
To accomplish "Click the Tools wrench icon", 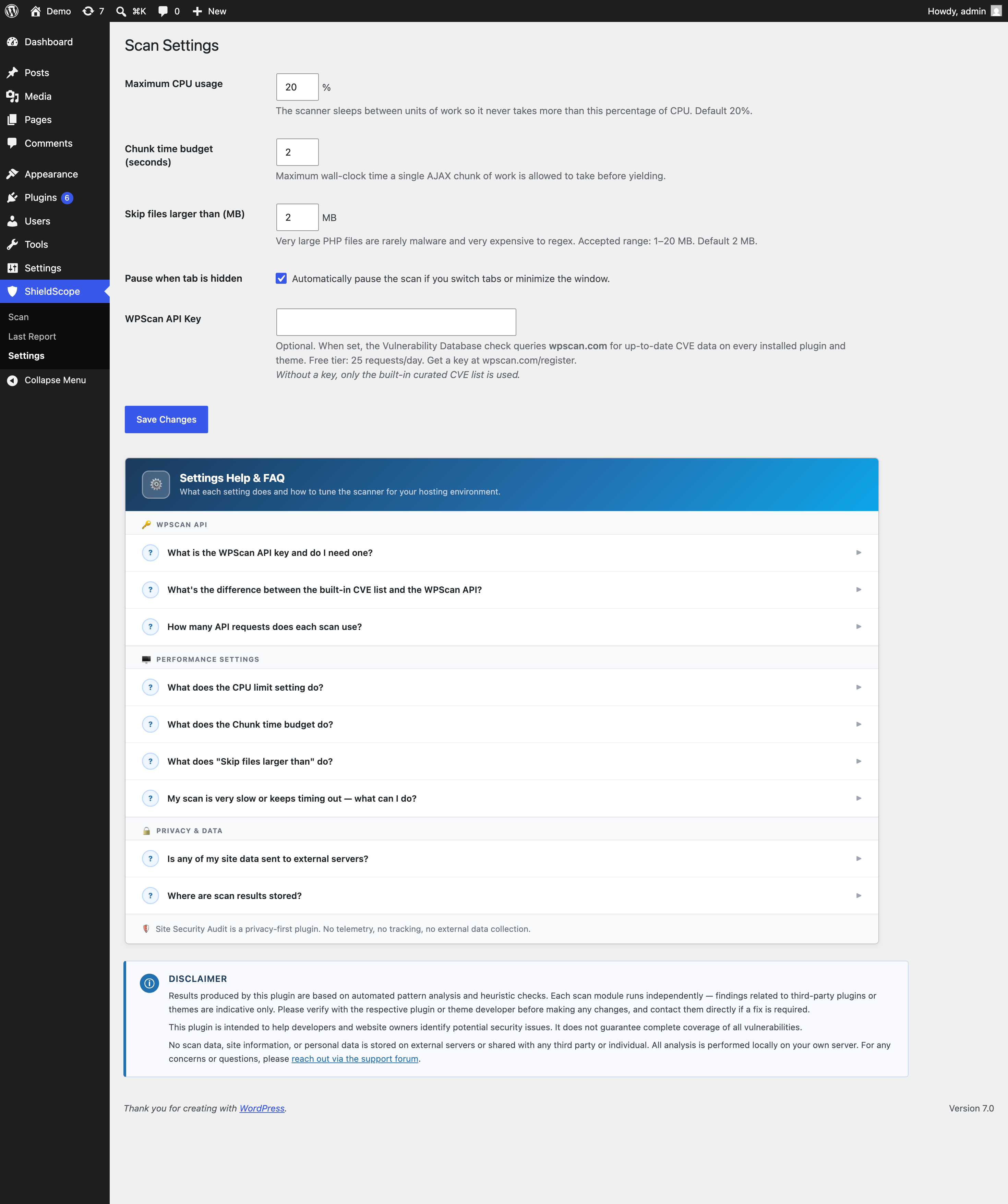I will (x=12, y=244).
